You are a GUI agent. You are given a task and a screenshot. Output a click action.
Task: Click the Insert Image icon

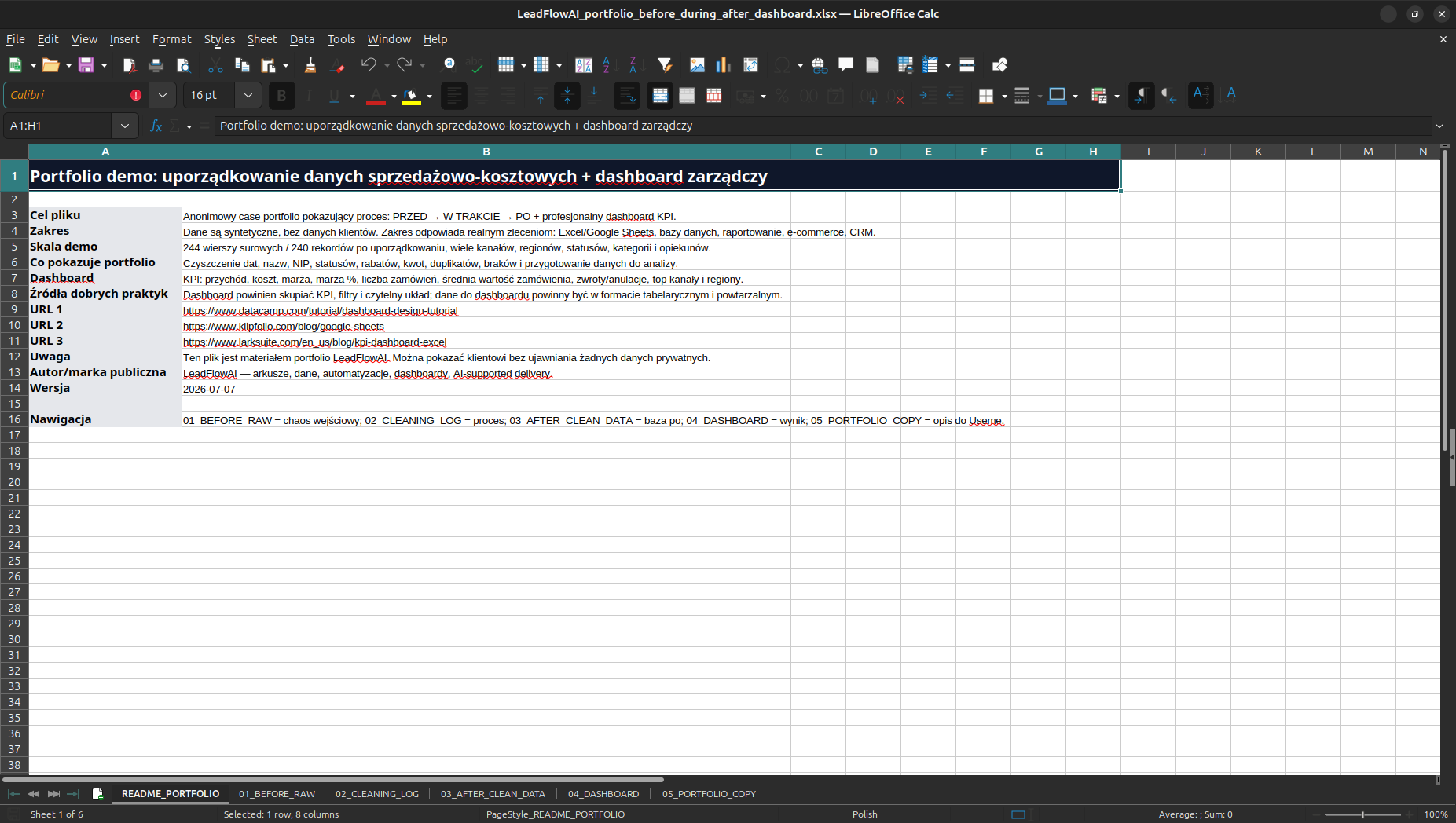(x=697, y=65)
